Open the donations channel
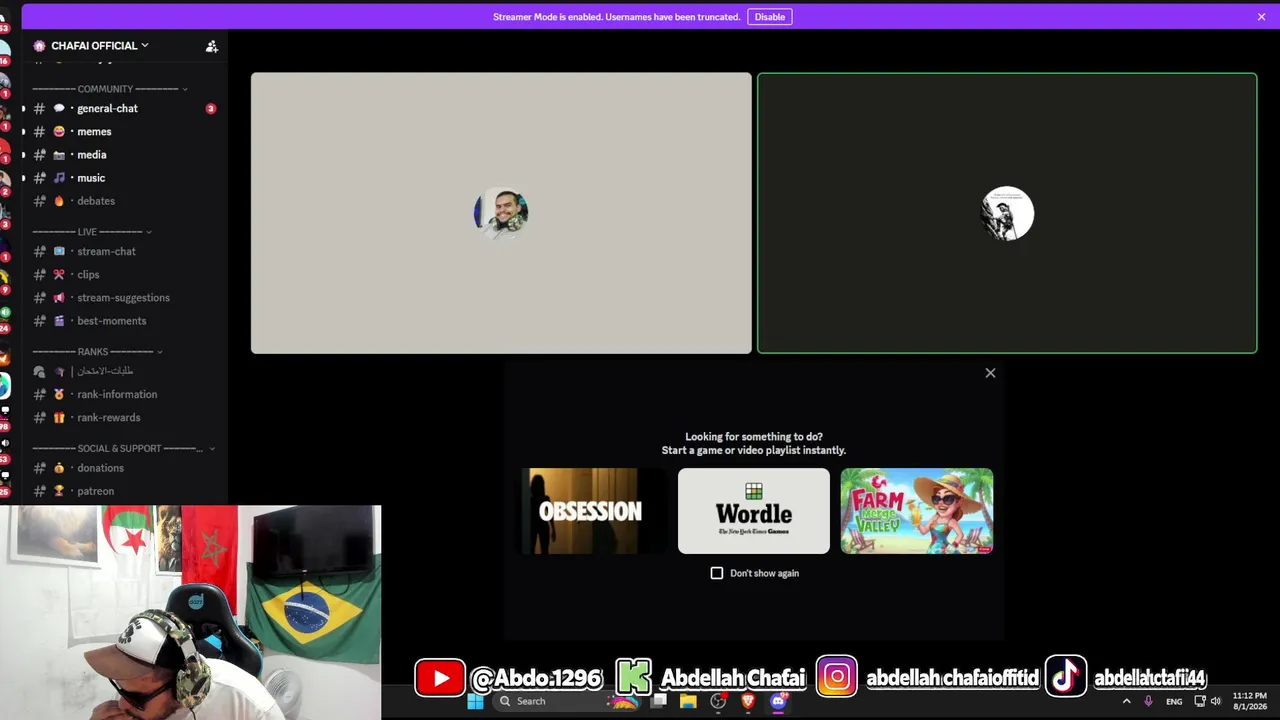This screenshot has height=720, width=1280. (x=125, y=467)
